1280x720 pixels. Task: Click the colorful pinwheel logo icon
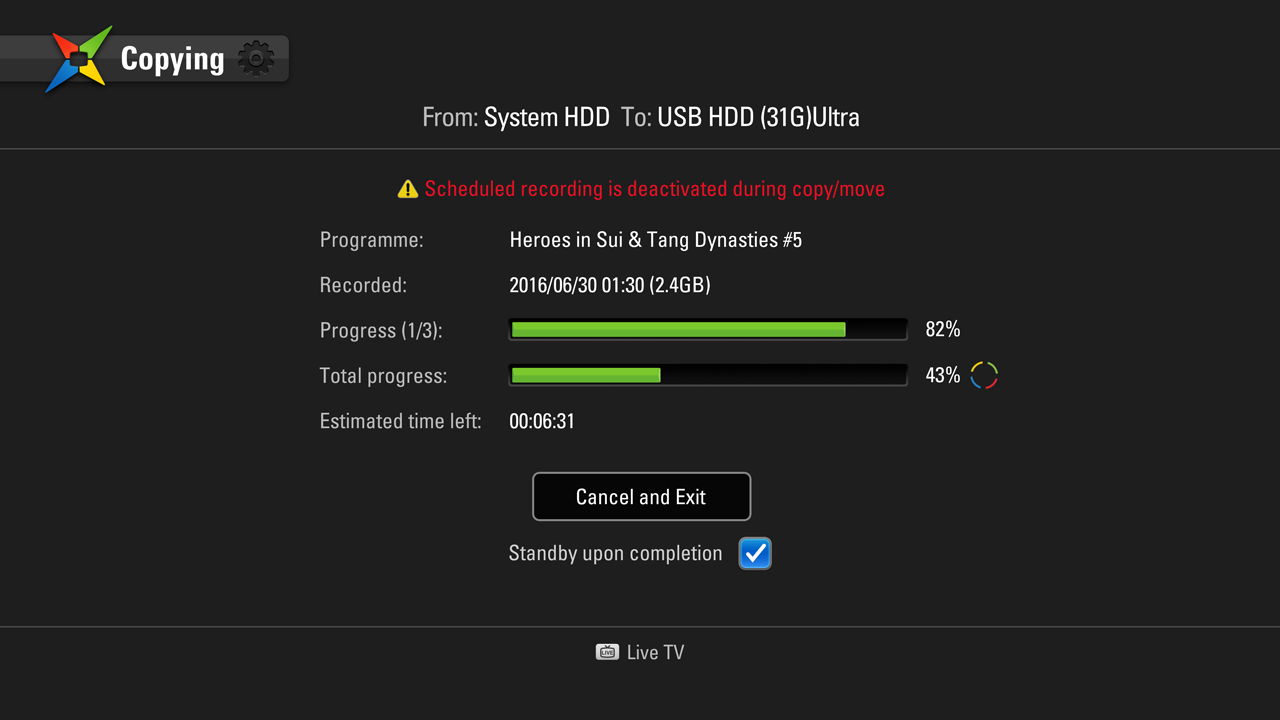[x=79, y=60]
